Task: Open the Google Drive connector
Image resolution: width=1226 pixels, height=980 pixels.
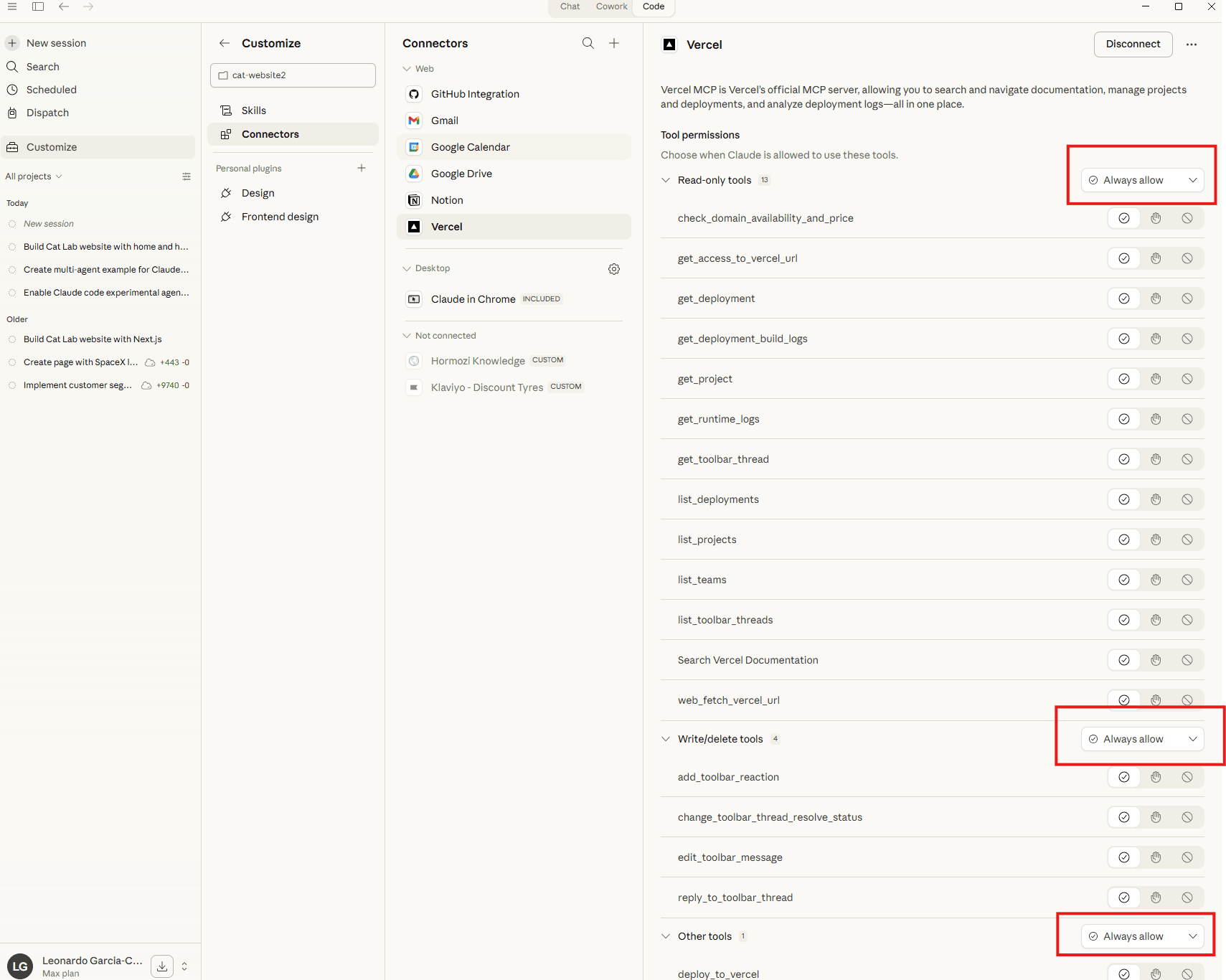Action: (x=514, y=174)
